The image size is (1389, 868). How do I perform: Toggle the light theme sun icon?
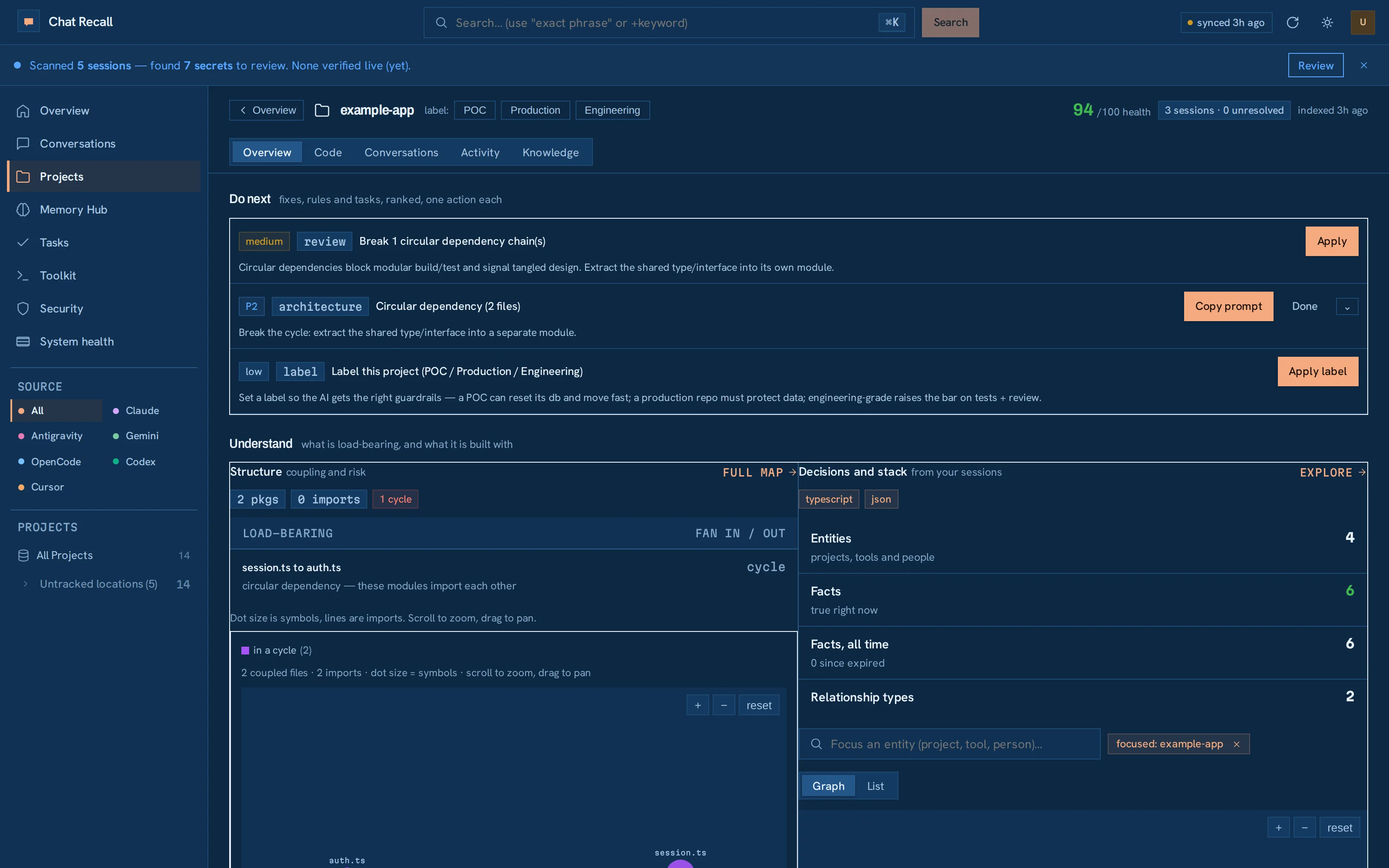coord(1327,23)
